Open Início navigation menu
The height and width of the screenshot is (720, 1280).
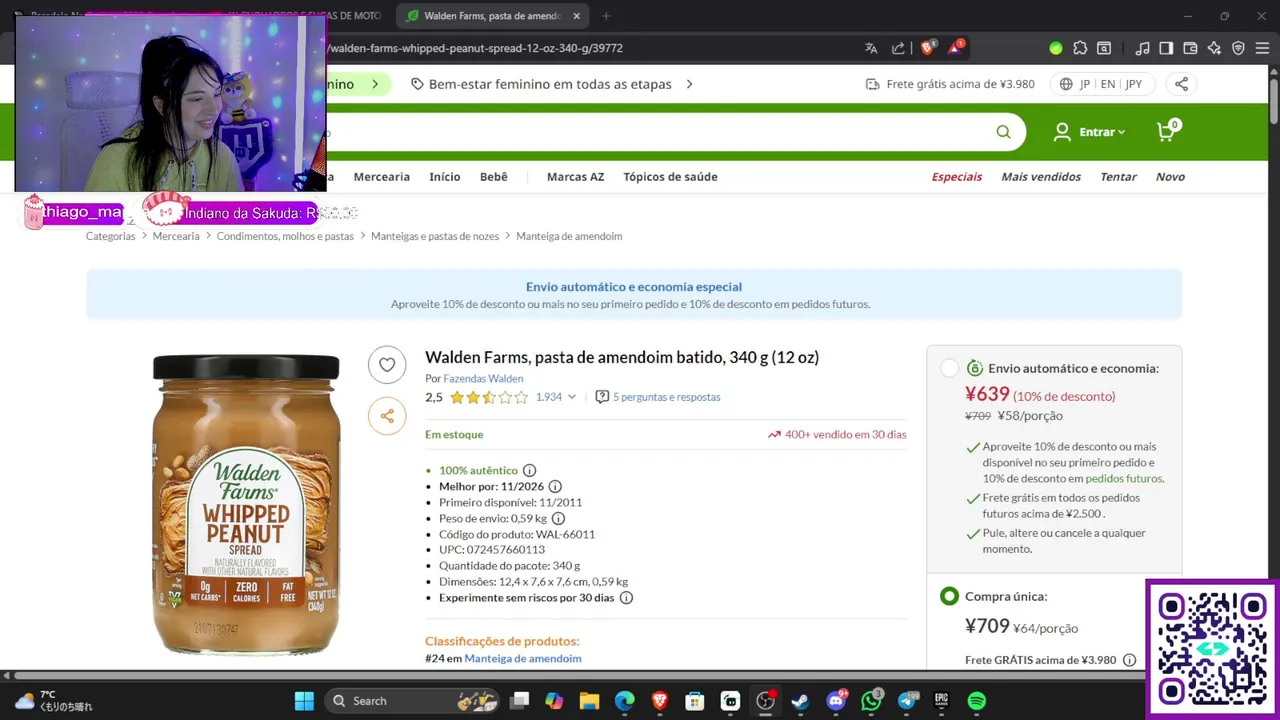pos(445,177)
